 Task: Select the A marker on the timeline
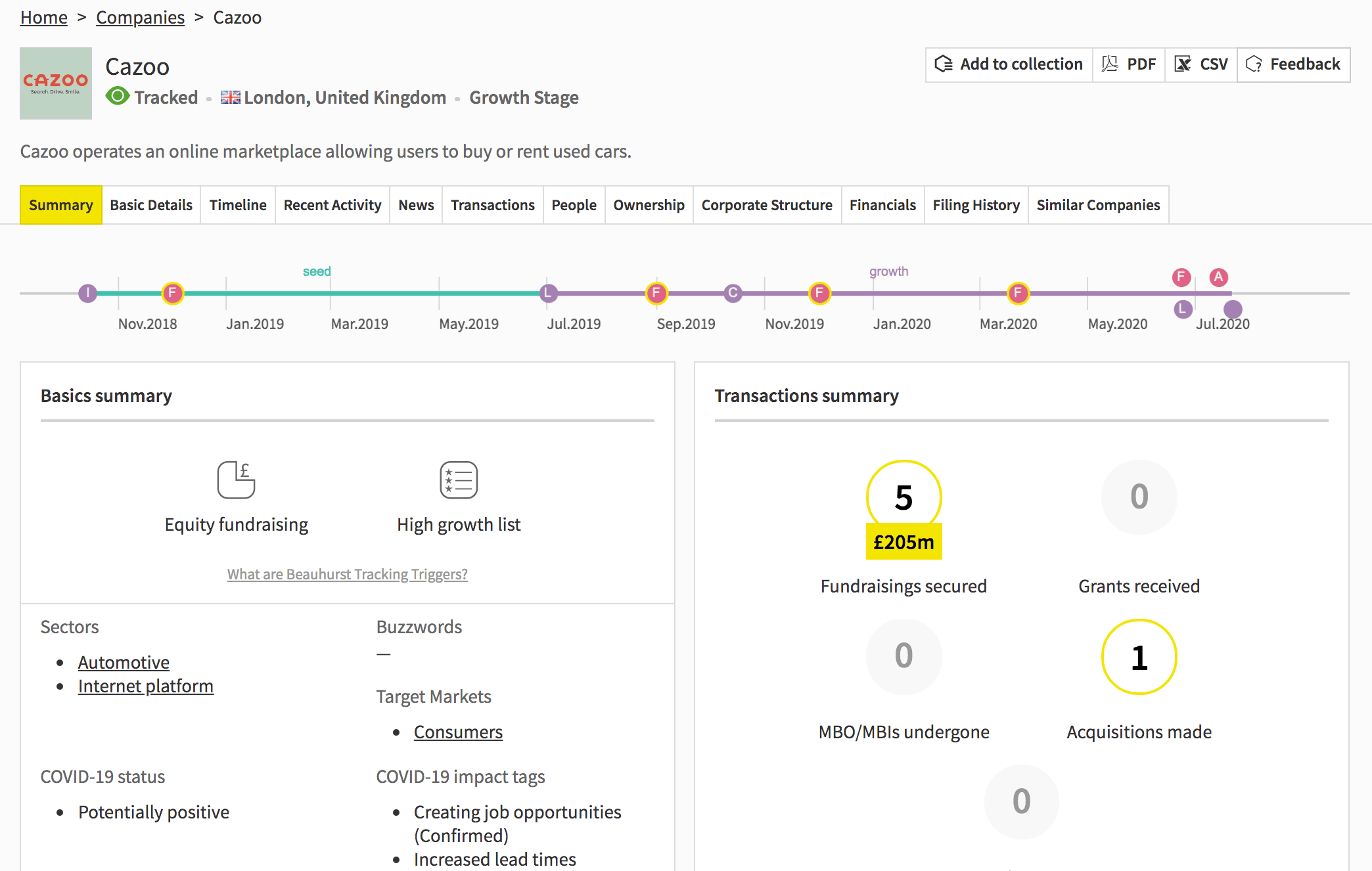(1219, 277)
